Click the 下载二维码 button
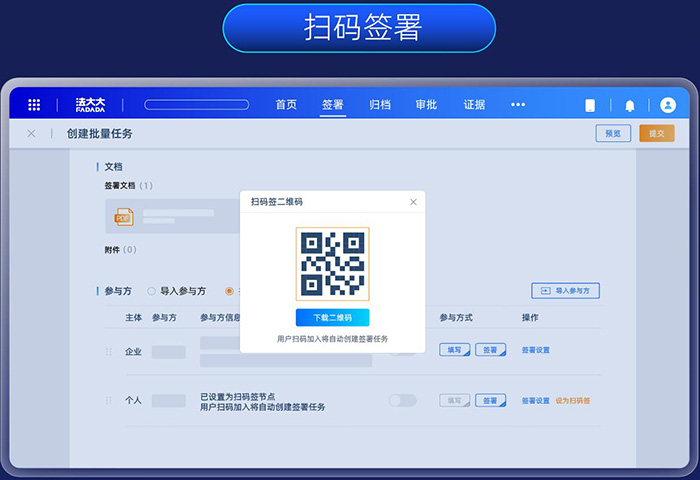 pos(333,317)
